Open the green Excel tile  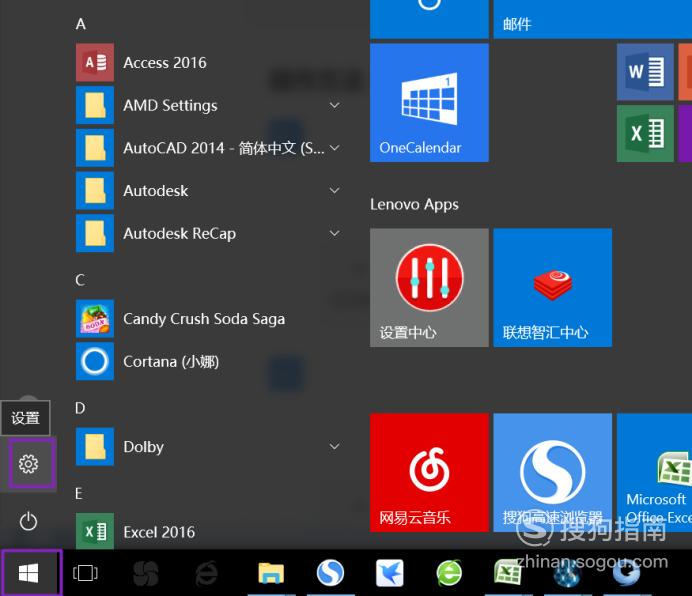[x=645, y=133]
